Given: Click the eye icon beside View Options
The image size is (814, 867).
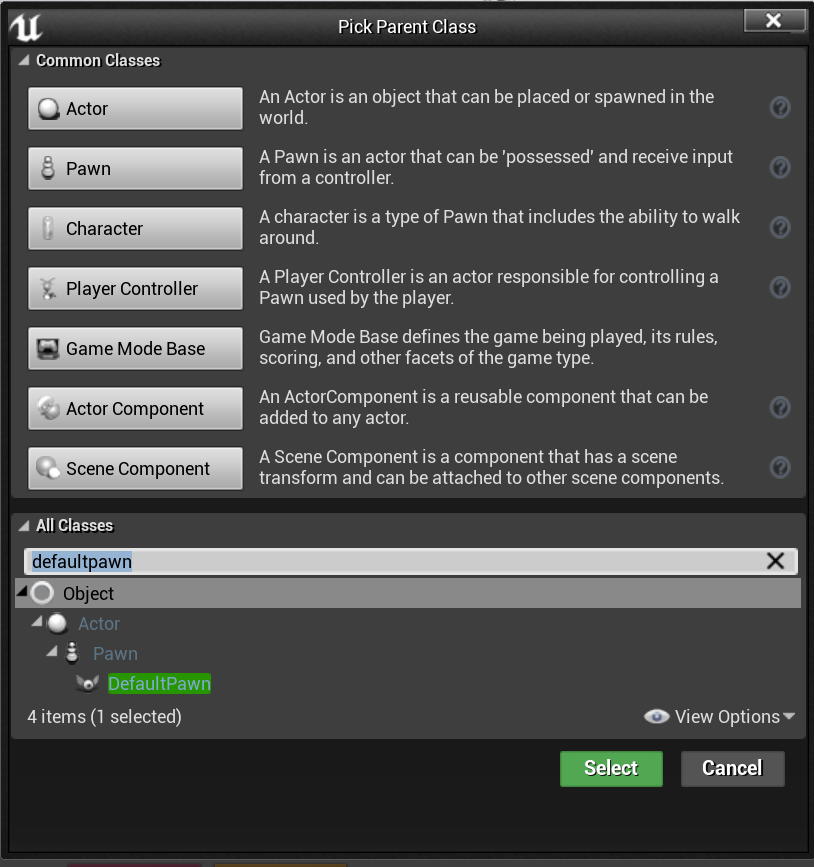Looking at the screenshot, I should tap(657, 716).
